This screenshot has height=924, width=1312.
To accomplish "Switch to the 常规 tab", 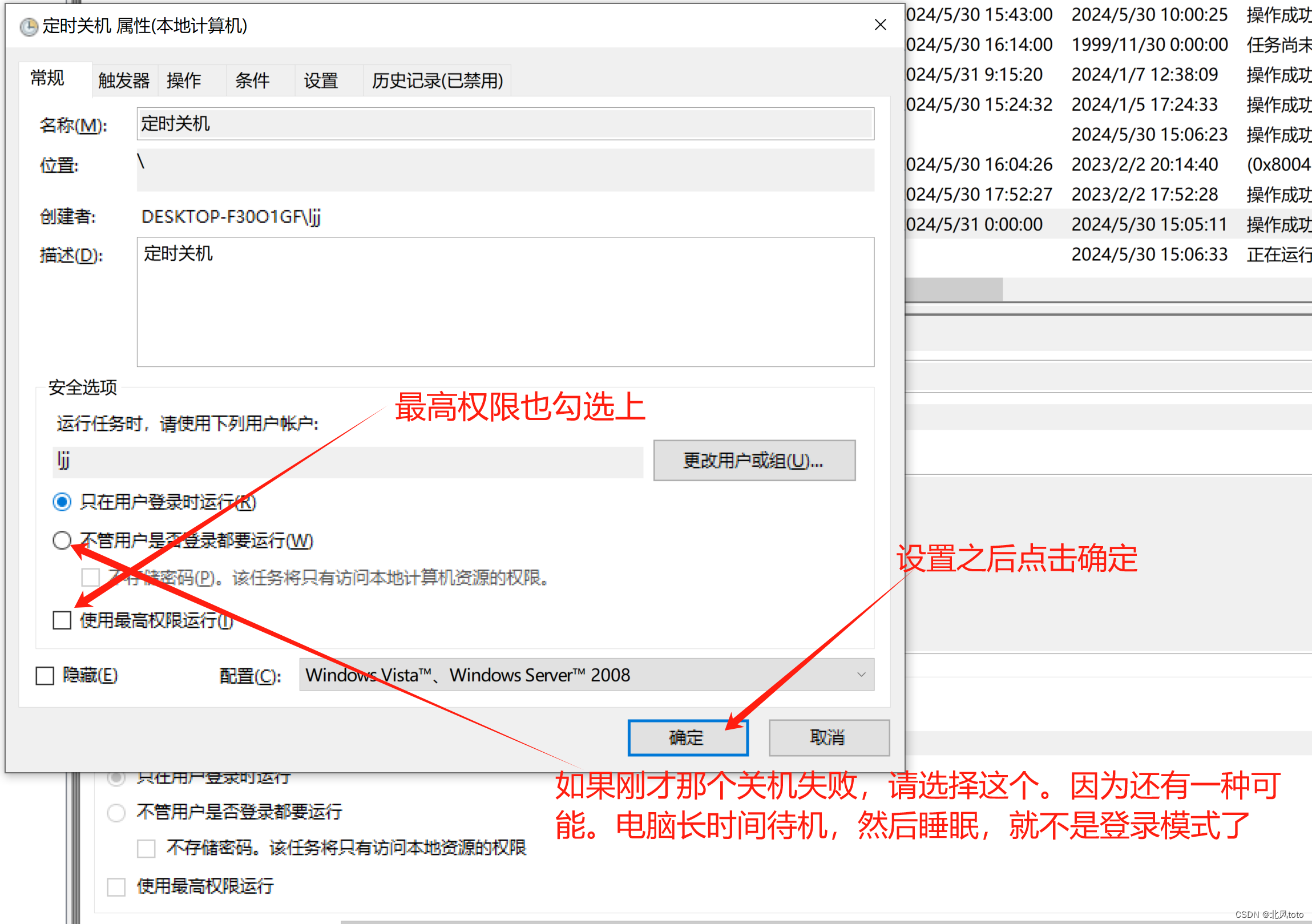I will [54, 79].
